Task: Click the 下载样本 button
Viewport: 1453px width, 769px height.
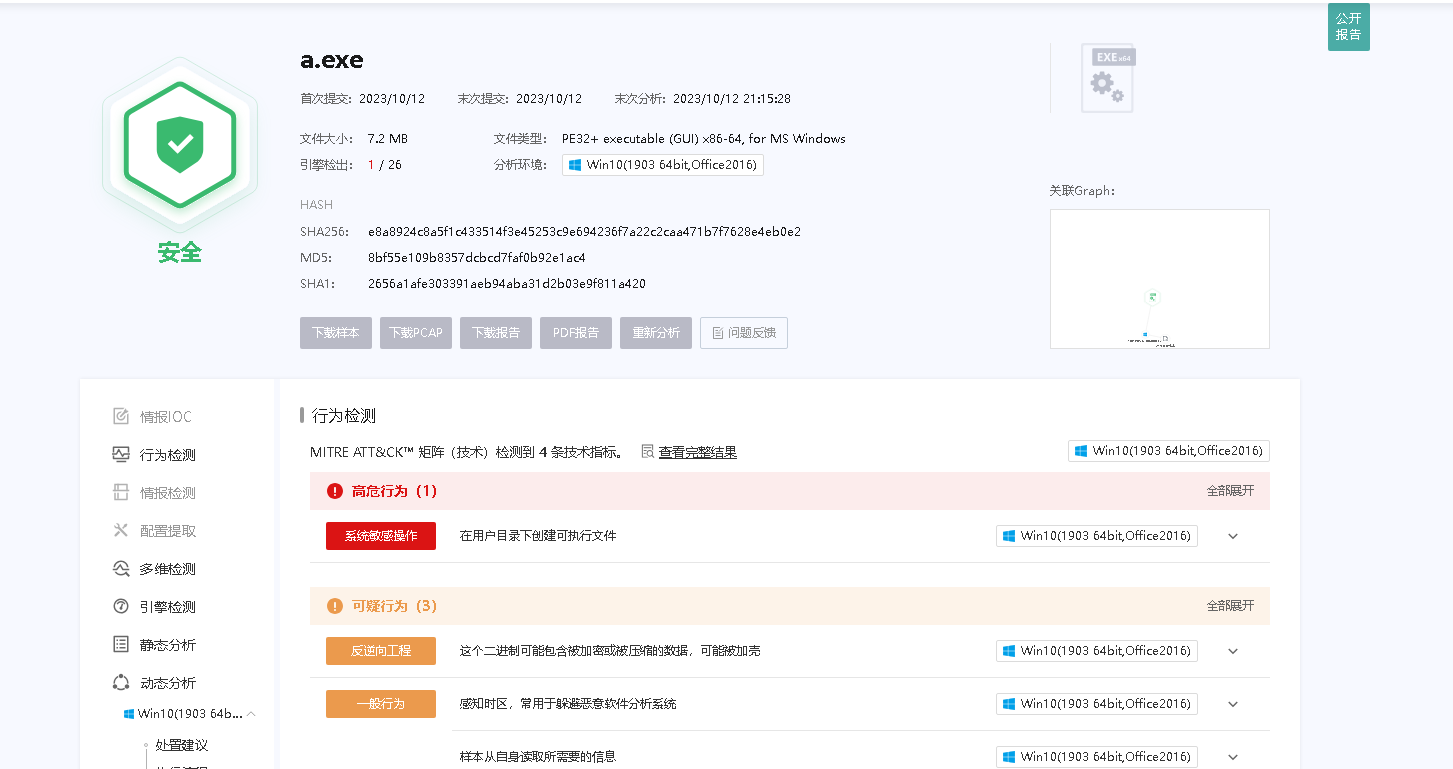Action: (x=336, y=333)
